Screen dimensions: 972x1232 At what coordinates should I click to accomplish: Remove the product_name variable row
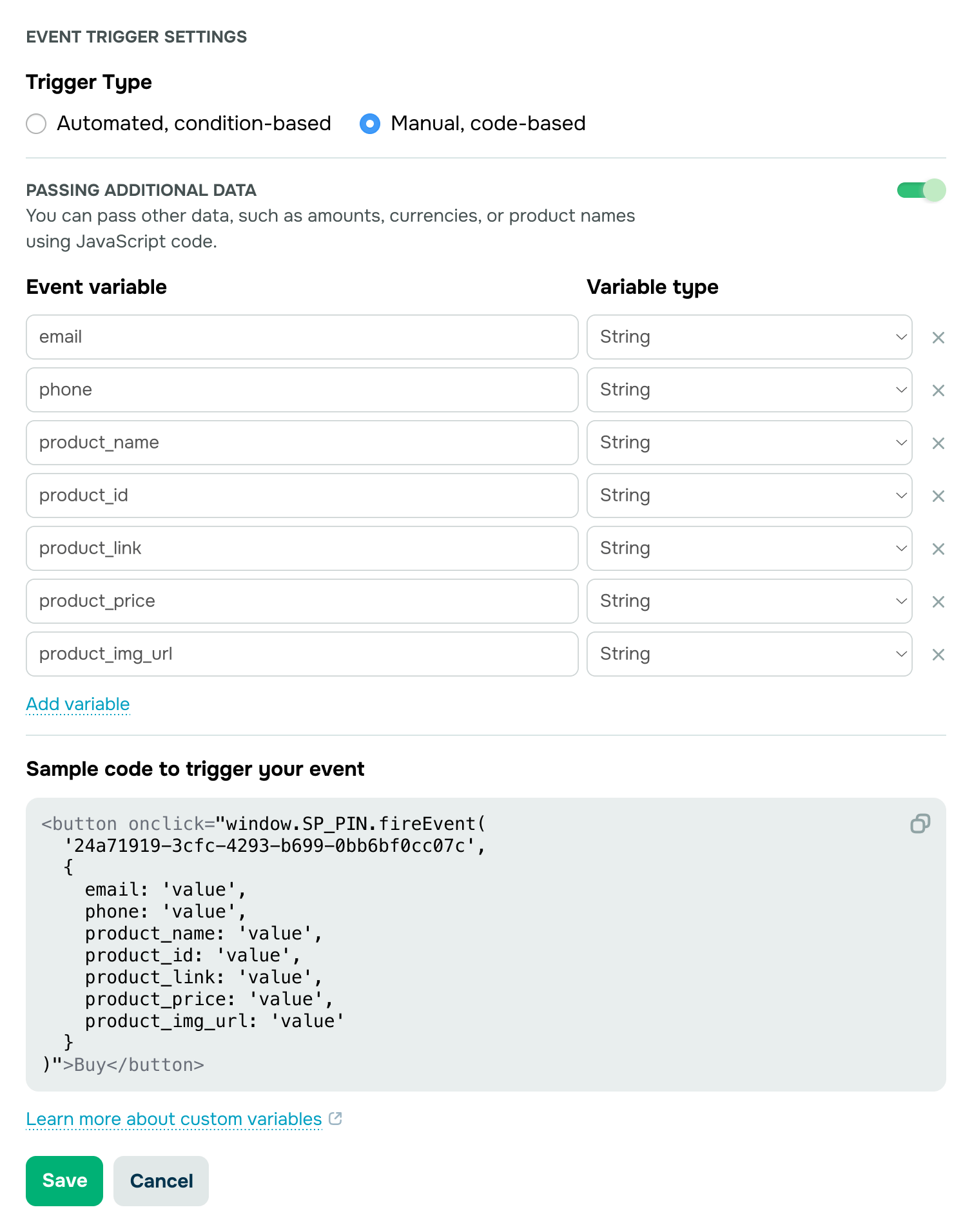(938, 443)
